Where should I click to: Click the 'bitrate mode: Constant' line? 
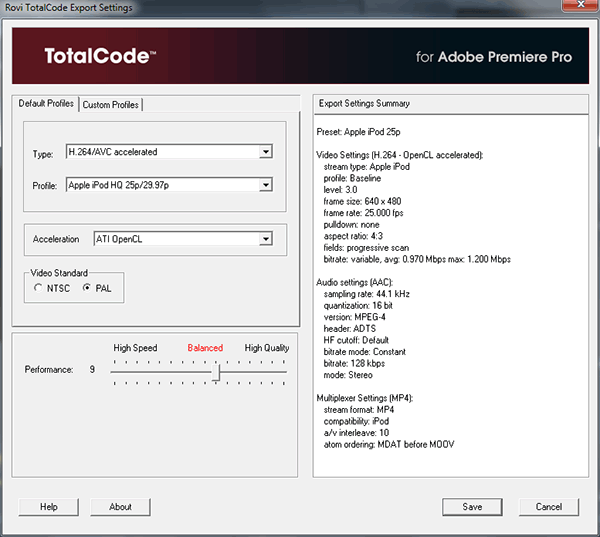[364, 352]
